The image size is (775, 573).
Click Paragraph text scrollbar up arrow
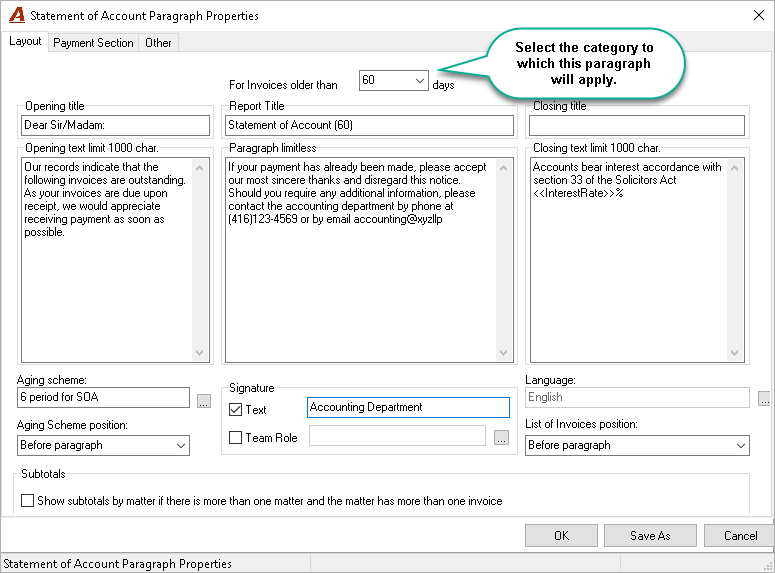tap(504, 168)
